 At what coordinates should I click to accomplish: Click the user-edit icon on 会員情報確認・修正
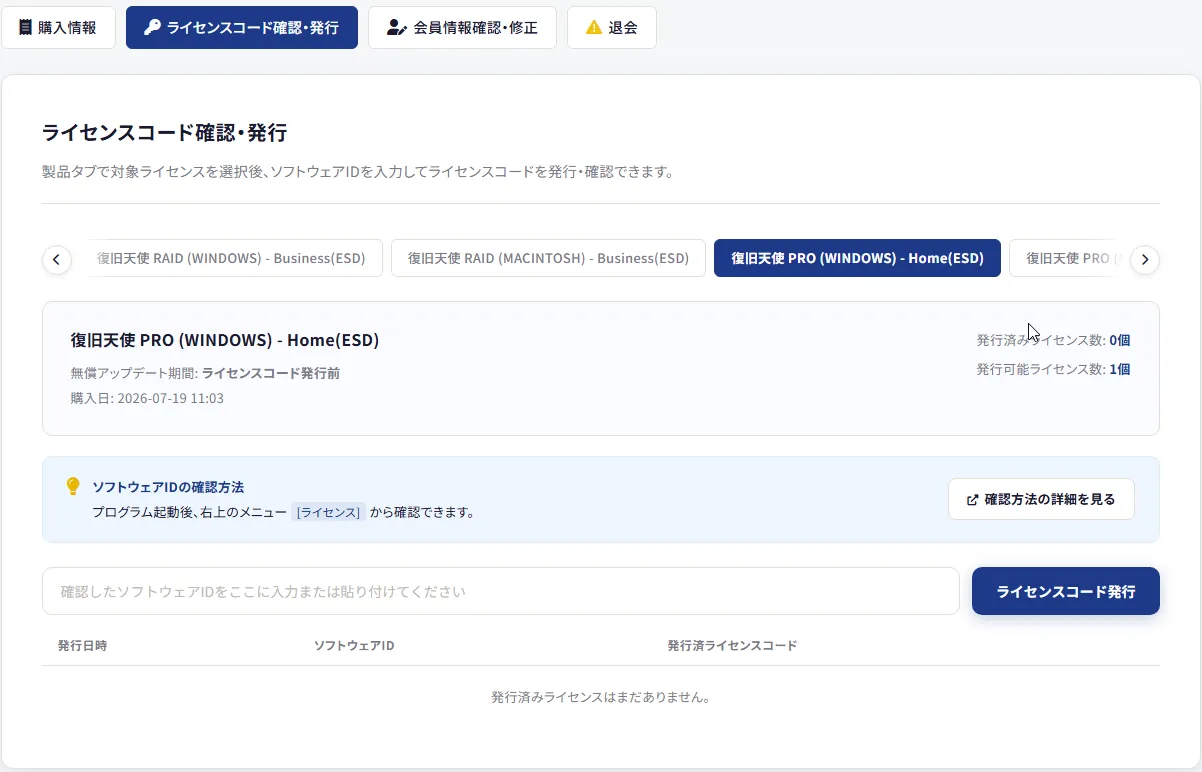396,28
